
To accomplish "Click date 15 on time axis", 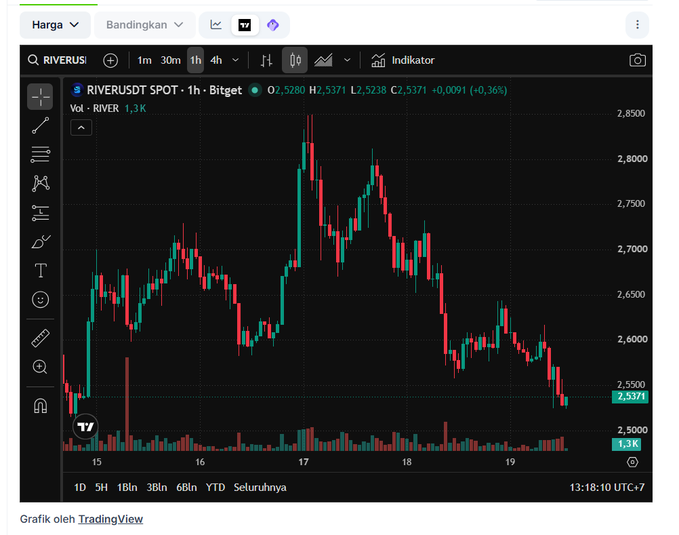I will click(97, 462).
